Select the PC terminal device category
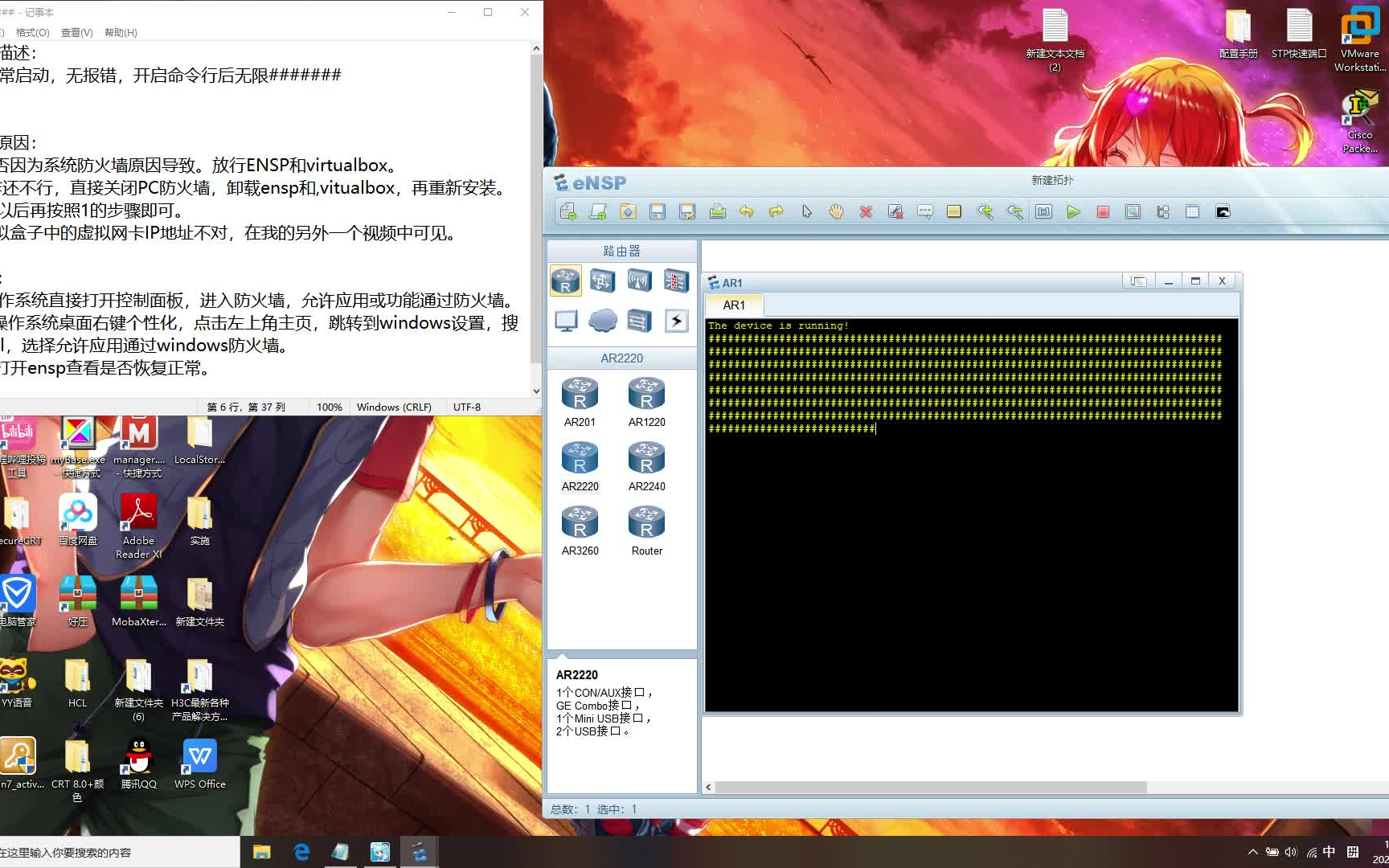 566,321
